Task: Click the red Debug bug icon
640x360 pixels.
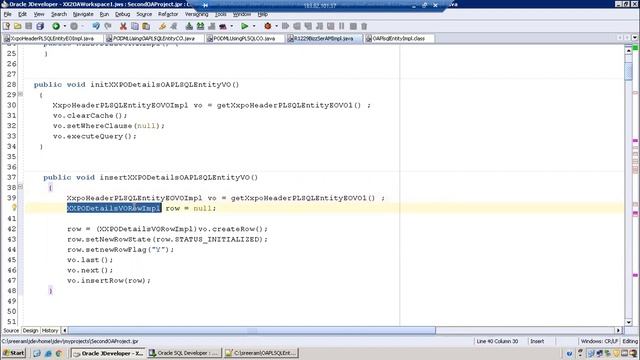Action: (x=268, y=26)
